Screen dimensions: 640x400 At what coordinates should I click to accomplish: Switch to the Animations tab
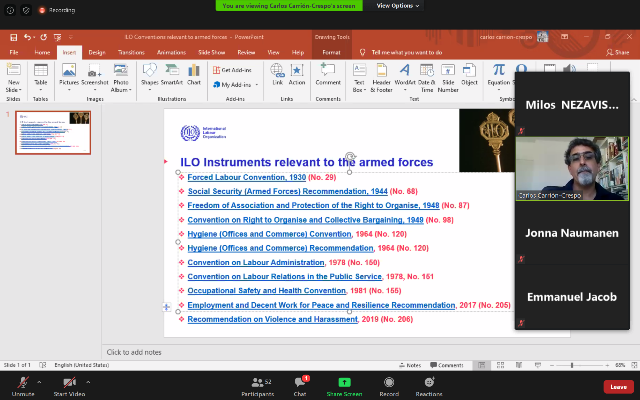coord(171,52)
